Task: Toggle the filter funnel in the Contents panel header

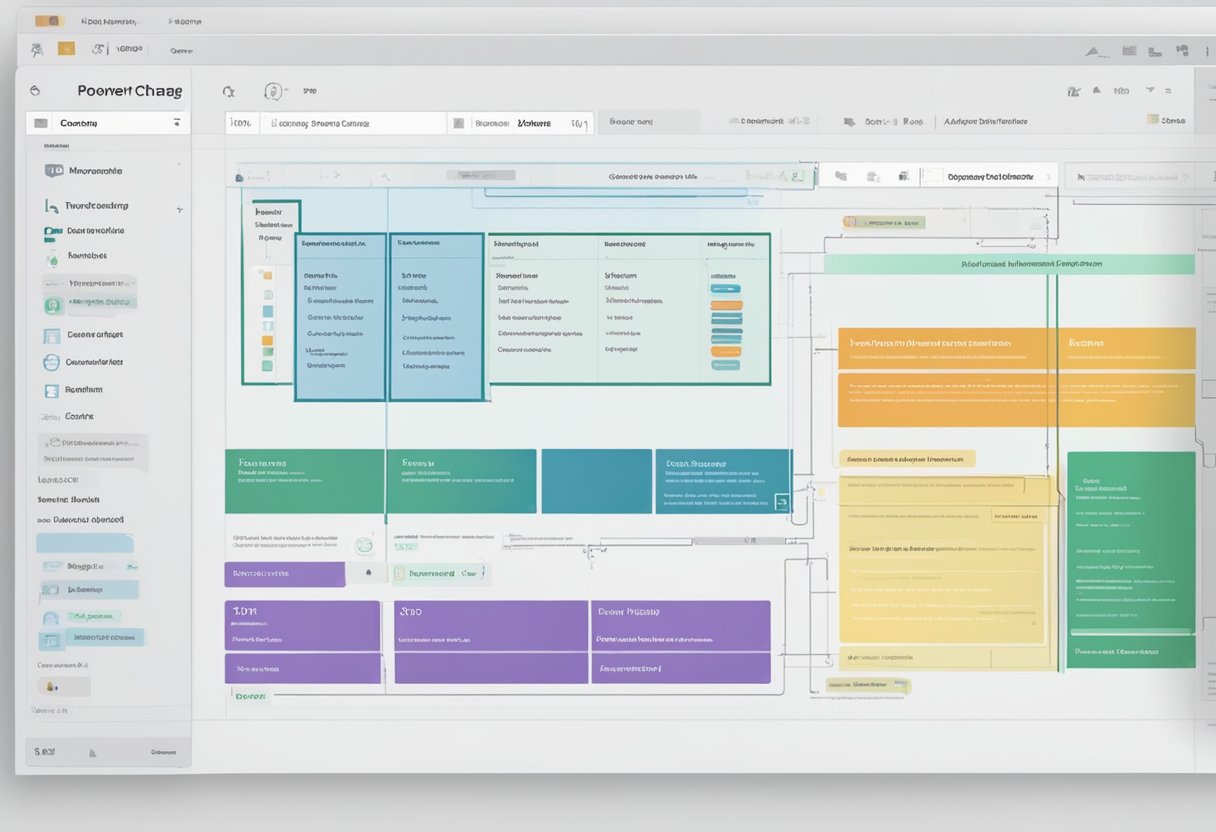Action: point(178,122)
